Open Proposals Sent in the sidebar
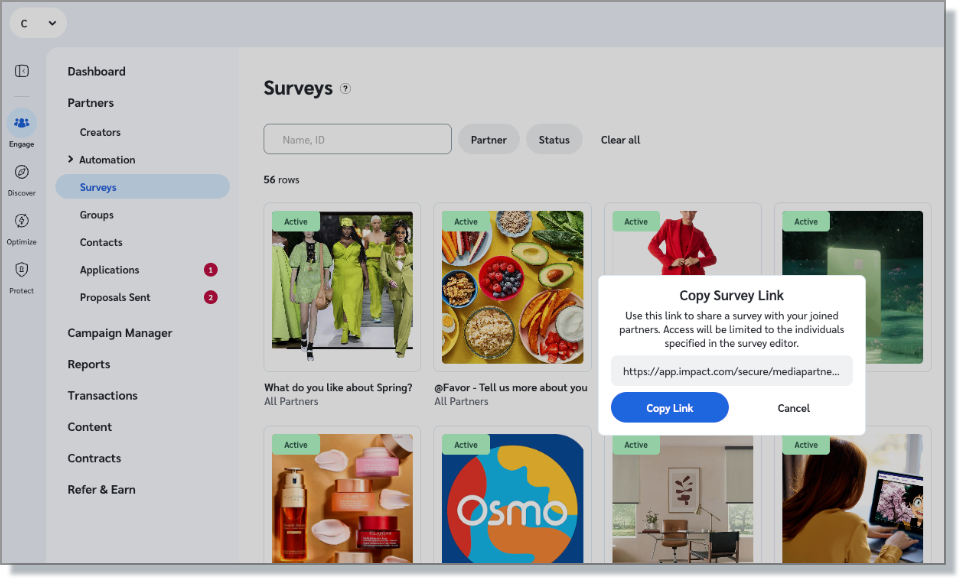Screen dimensions: 960x579 [x=115, y=297]
